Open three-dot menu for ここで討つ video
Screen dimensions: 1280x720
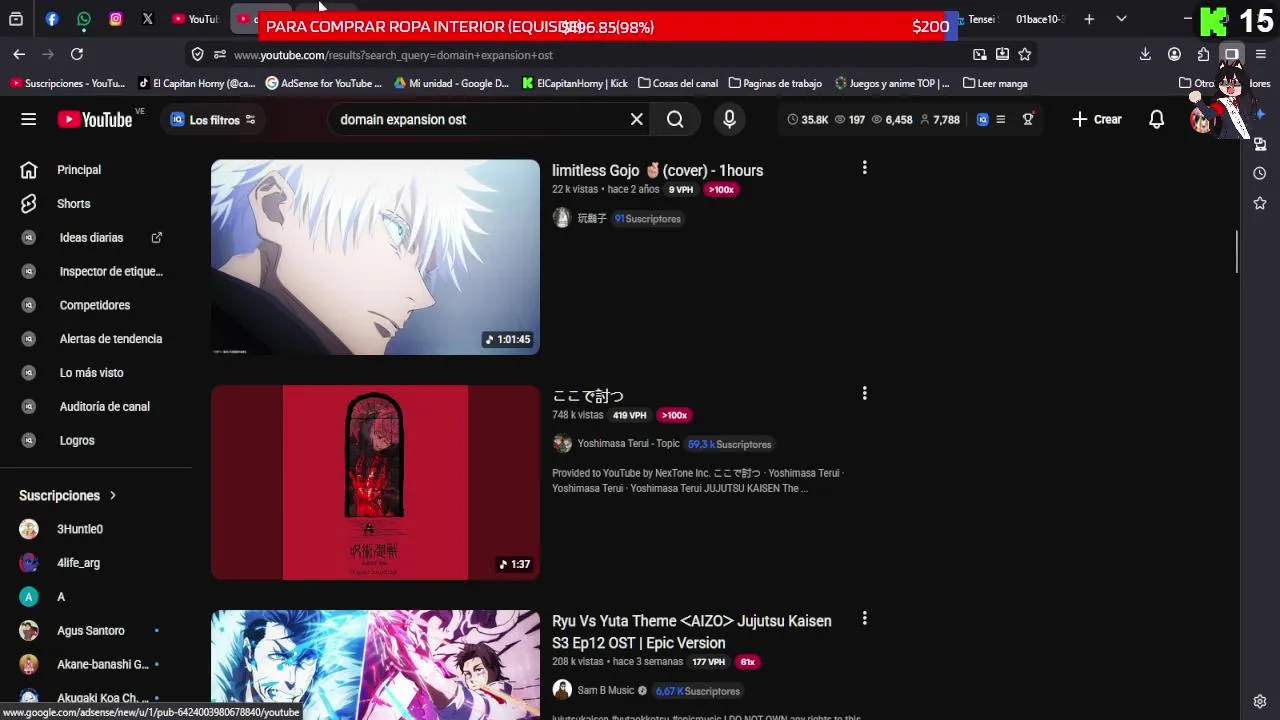click(864, 394)
